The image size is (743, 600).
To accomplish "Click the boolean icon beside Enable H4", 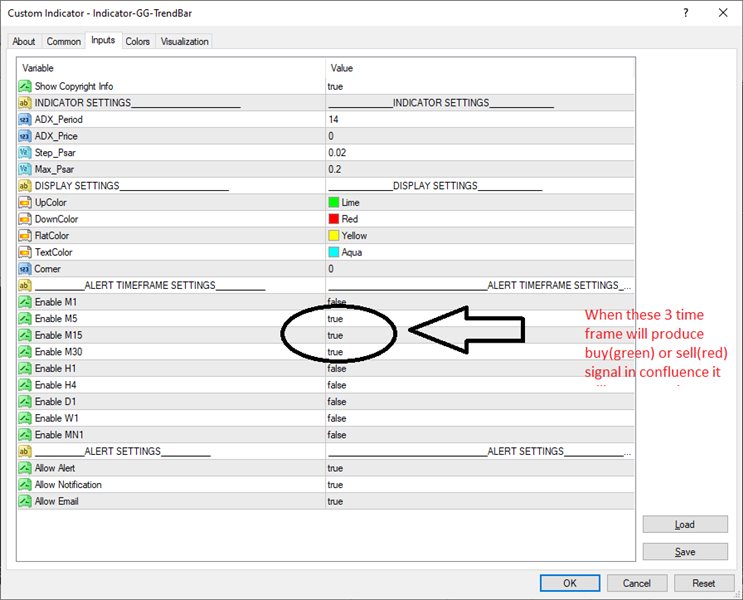I will pos(25,385).
